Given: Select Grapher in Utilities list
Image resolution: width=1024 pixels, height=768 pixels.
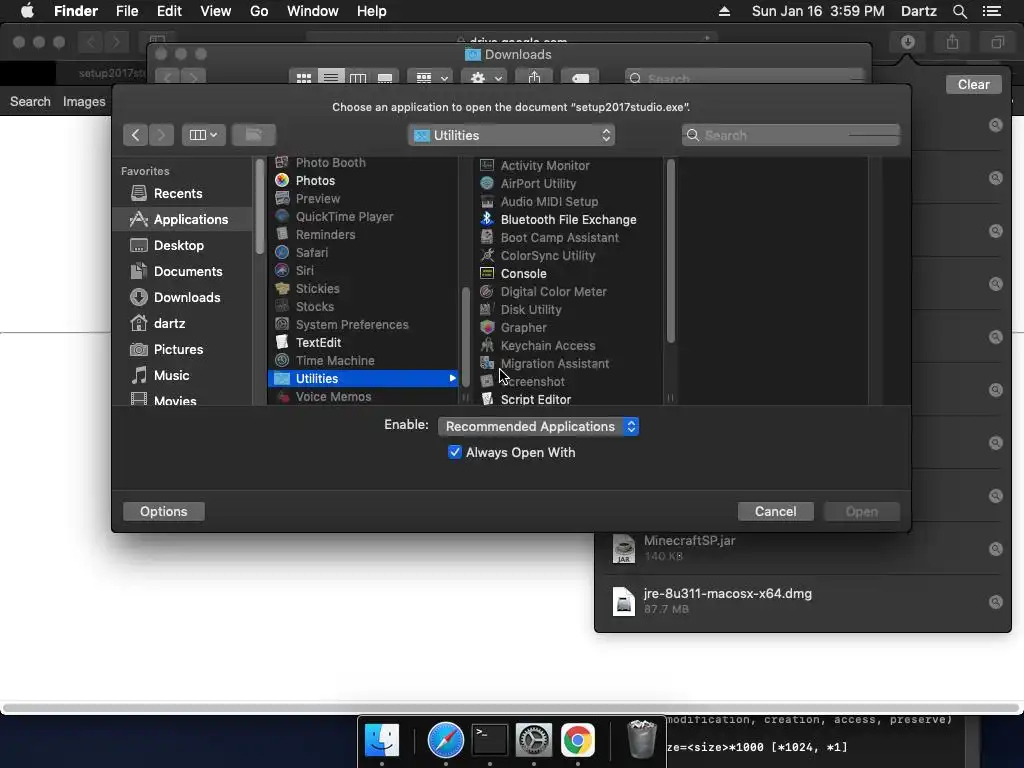Looking at the screenshot, I should pos(523,327).
